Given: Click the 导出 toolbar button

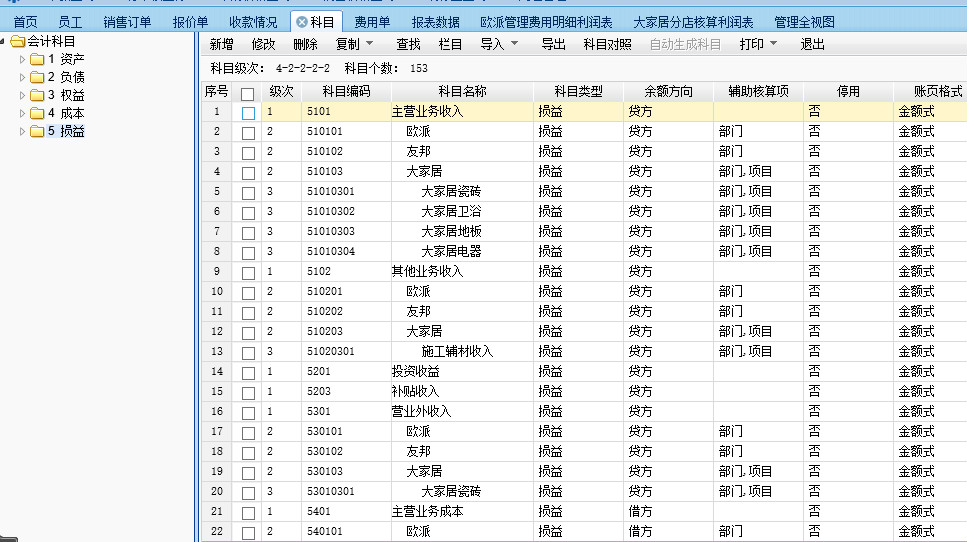Looking at the screenshot, I should [x=553, y=44].
